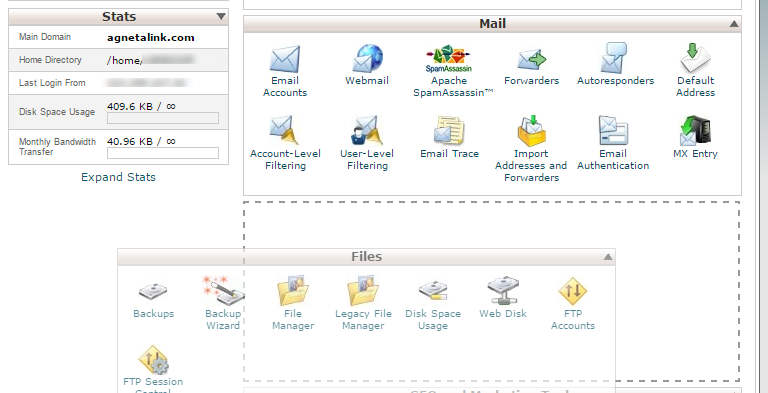Click the Monthly Bandwidth Transfer bar
This screenshot has width=768, height=393.
pyautogui.click(x=163, y=153)
